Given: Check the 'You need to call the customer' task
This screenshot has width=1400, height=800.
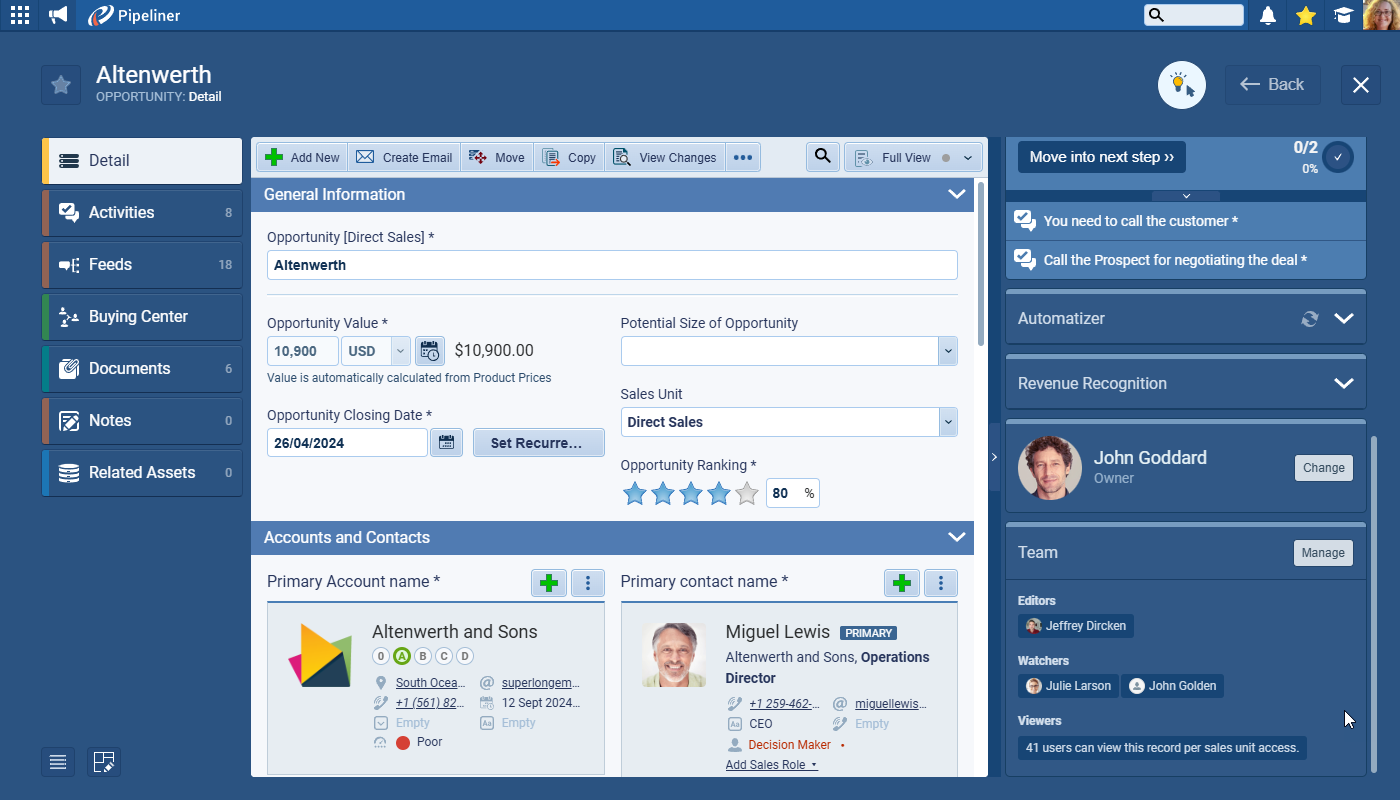Looking at the screenshot, I should point(1025,221).
